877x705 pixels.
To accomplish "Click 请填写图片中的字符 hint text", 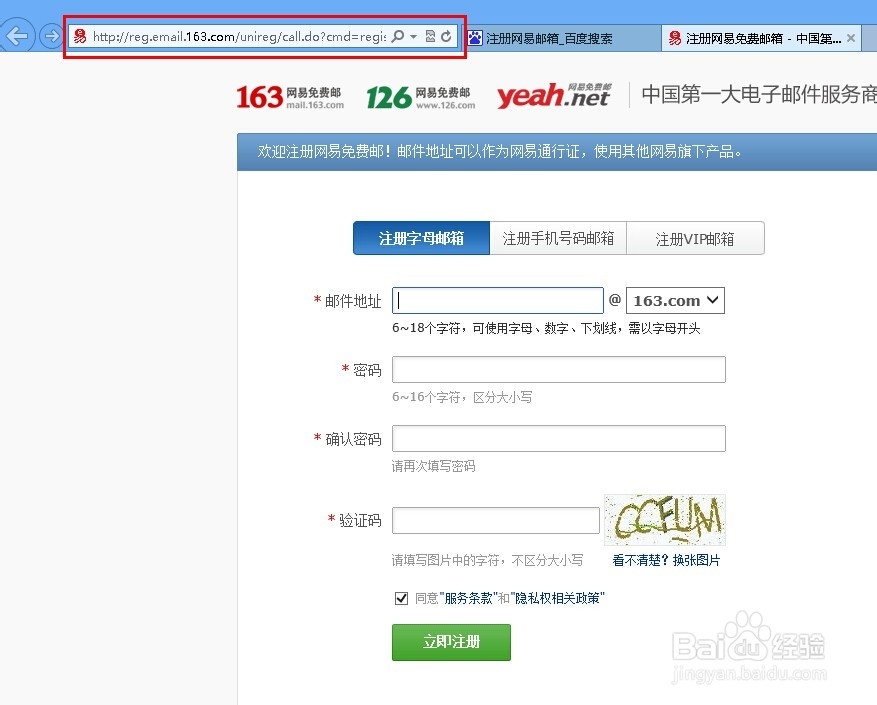I will pos(487,560).
